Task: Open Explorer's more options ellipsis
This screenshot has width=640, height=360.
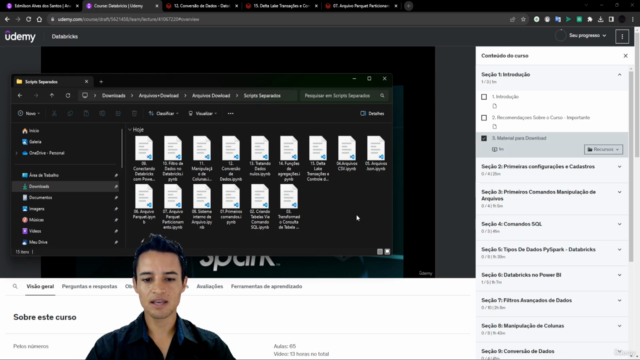Action: coord(231,113)
